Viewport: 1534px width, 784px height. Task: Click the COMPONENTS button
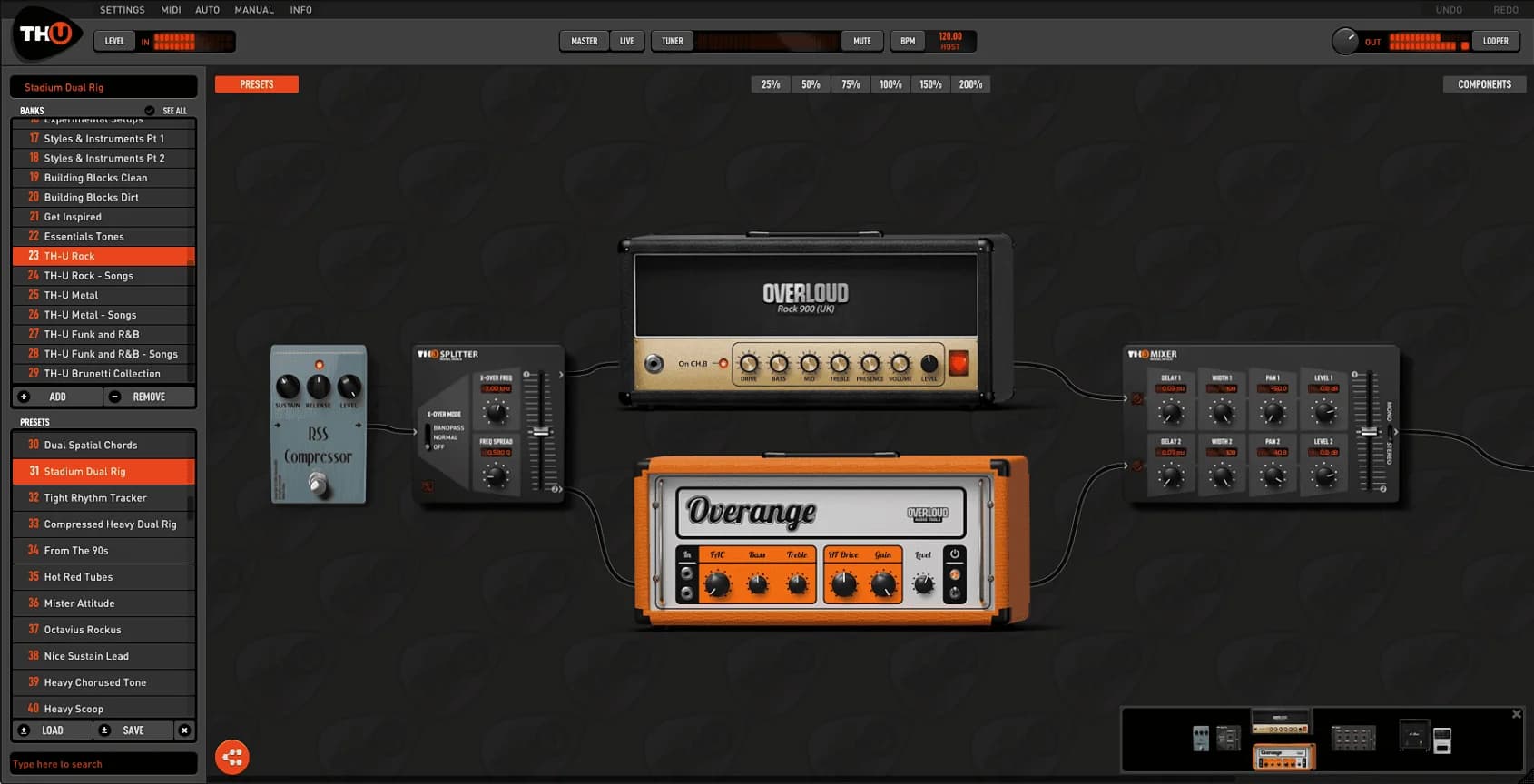(x=1485, y=84)
